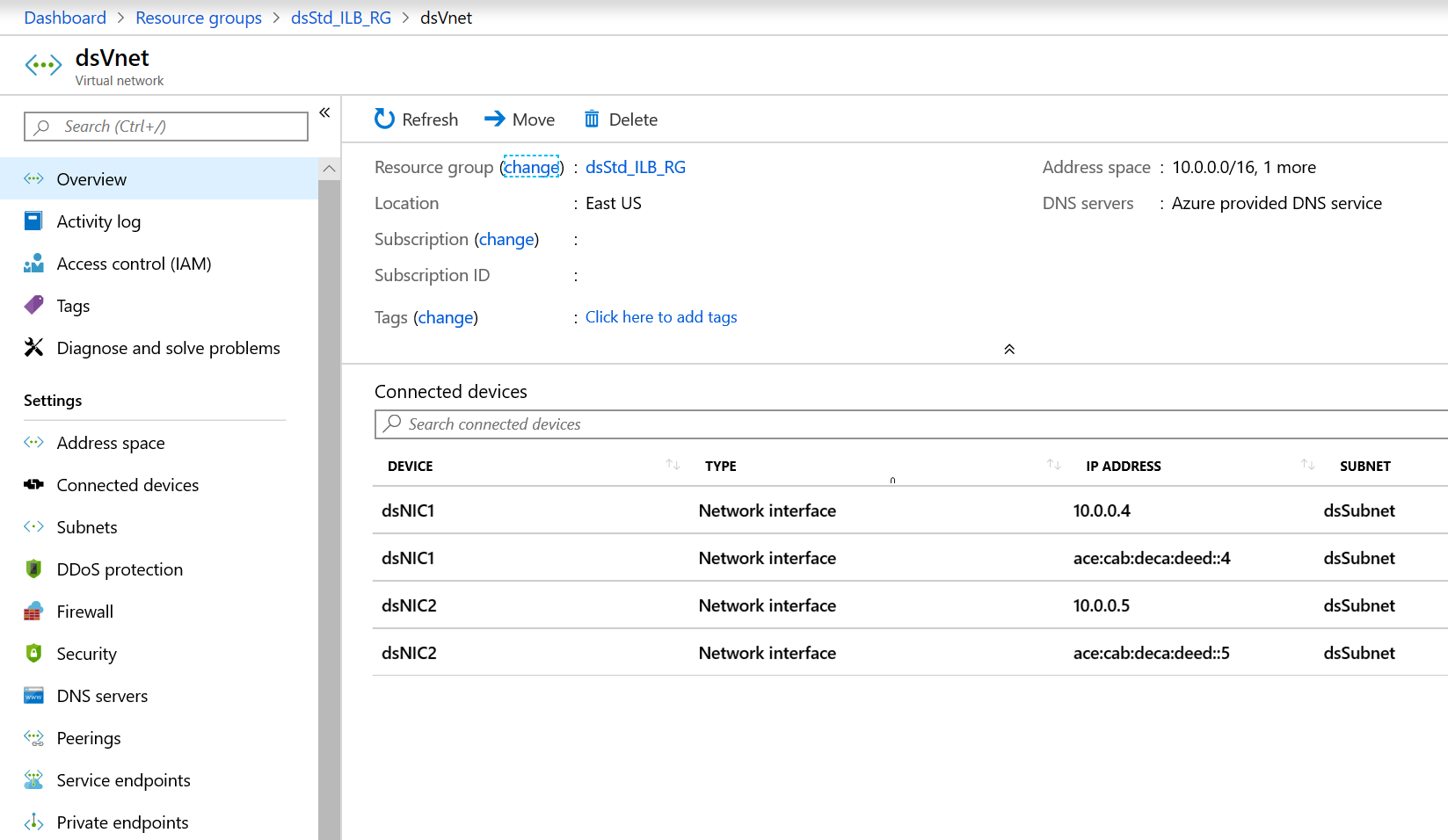Viewport: 1448px width, 840px height.
Task: Open the Firewall settings
Action: tap(84, 611)
